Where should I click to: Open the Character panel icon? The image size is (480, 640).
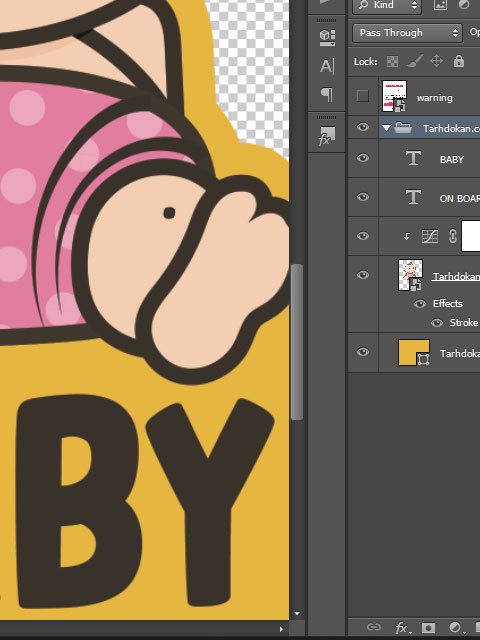pos(327,66)
